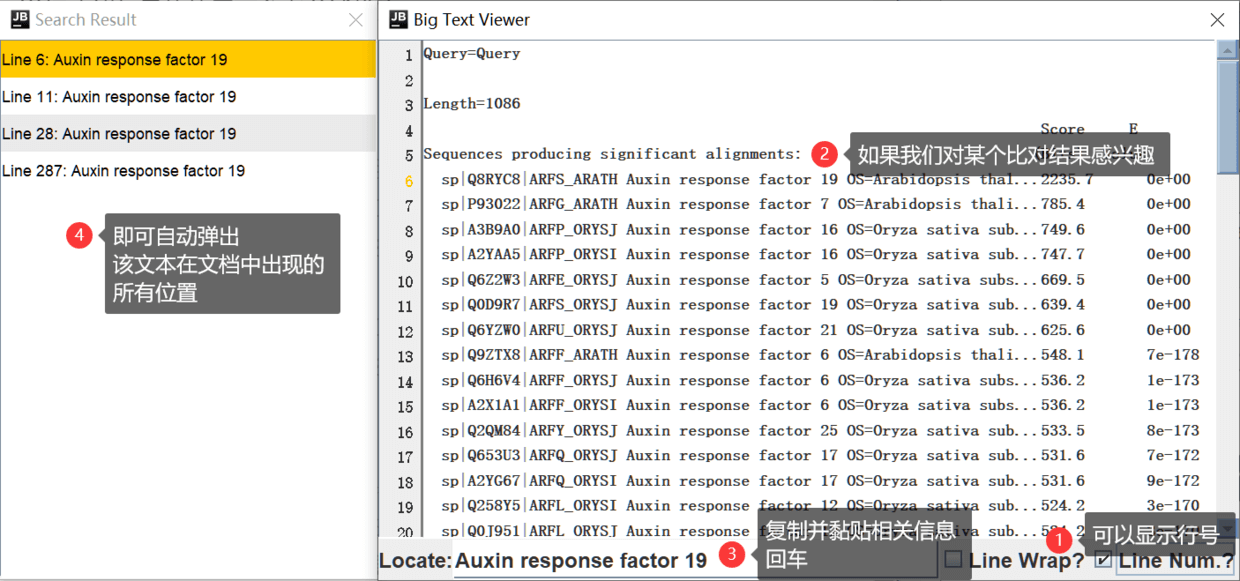The width and height of the screenshot is (1240, 581).
Task: Click the JB icon in Big Text Viewer title bar
Action: pos(398,19)
